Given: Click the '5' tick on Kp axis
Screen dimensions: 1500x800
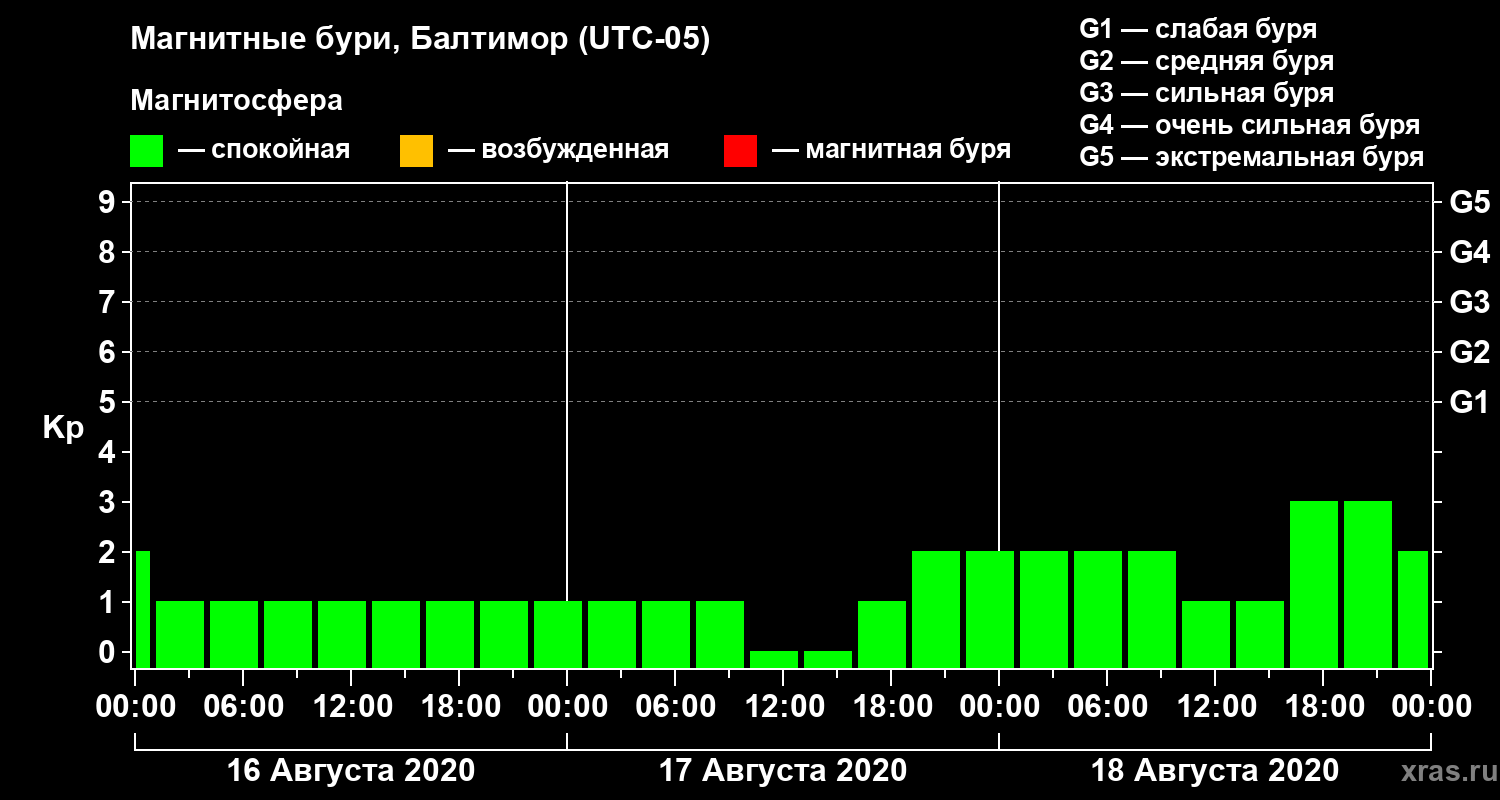Looking at the screenshot, I should click(x=109, y=402).
